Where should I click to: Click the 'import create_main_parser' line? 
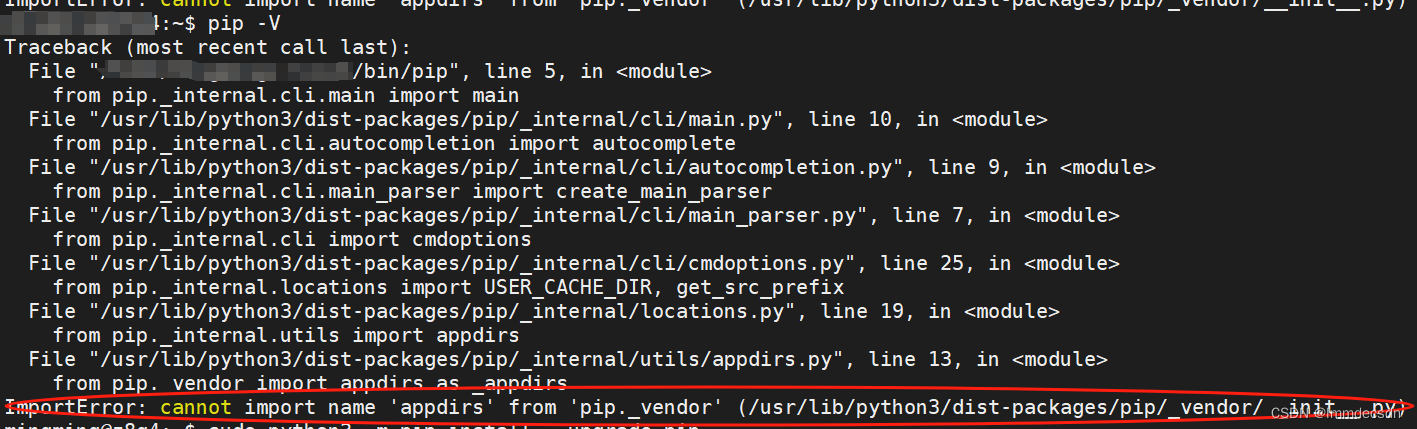coord(412,191)
